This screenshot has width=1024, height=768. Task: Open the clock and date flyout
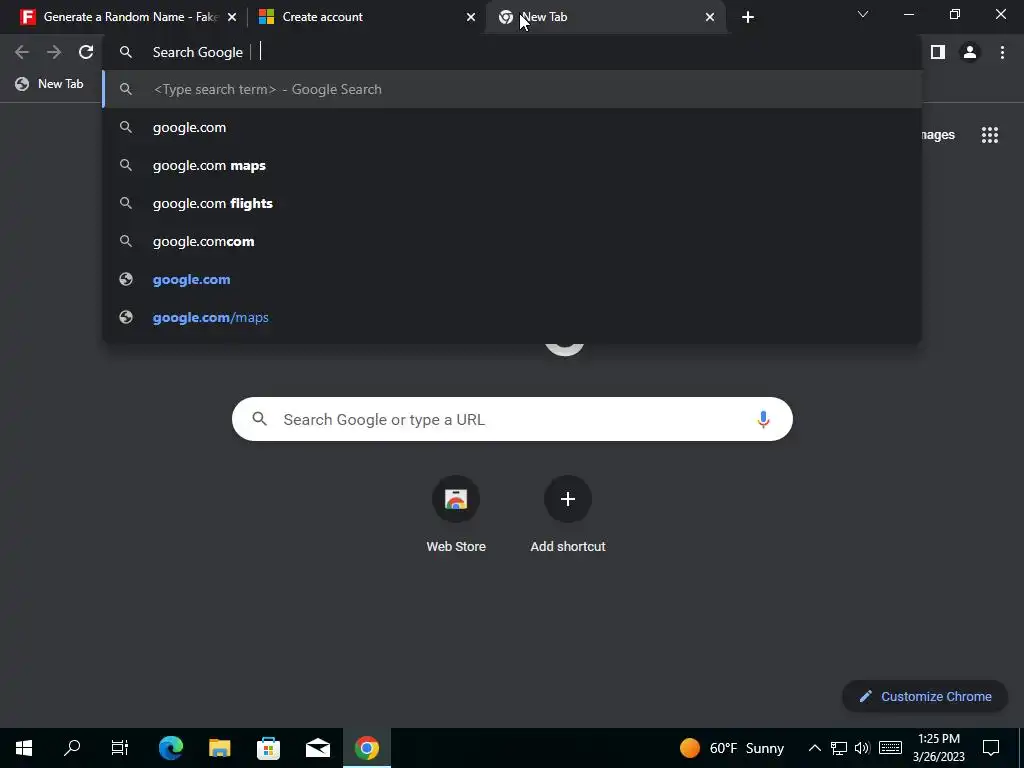(x=938, y=748)
